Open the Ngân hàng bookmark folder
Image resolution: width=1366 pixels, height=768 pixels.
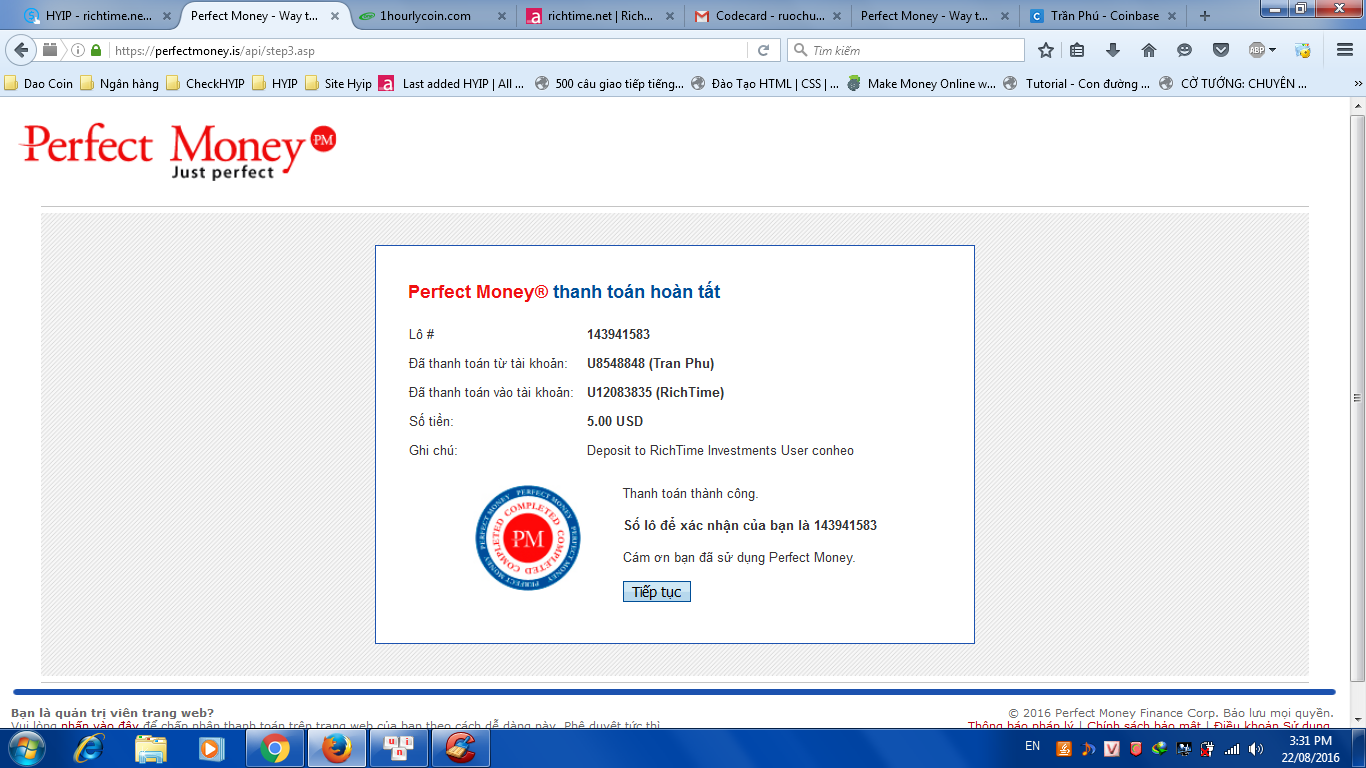(120, 84)
